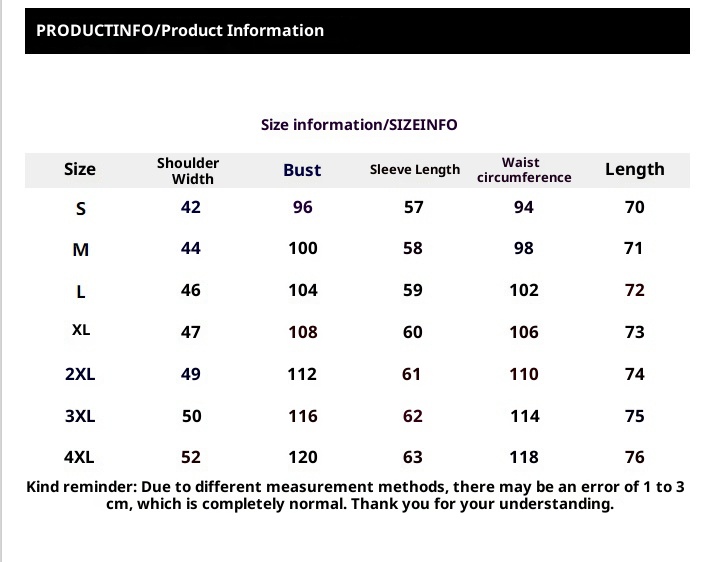Click the Length column header
708x562 pixels.
634,169
